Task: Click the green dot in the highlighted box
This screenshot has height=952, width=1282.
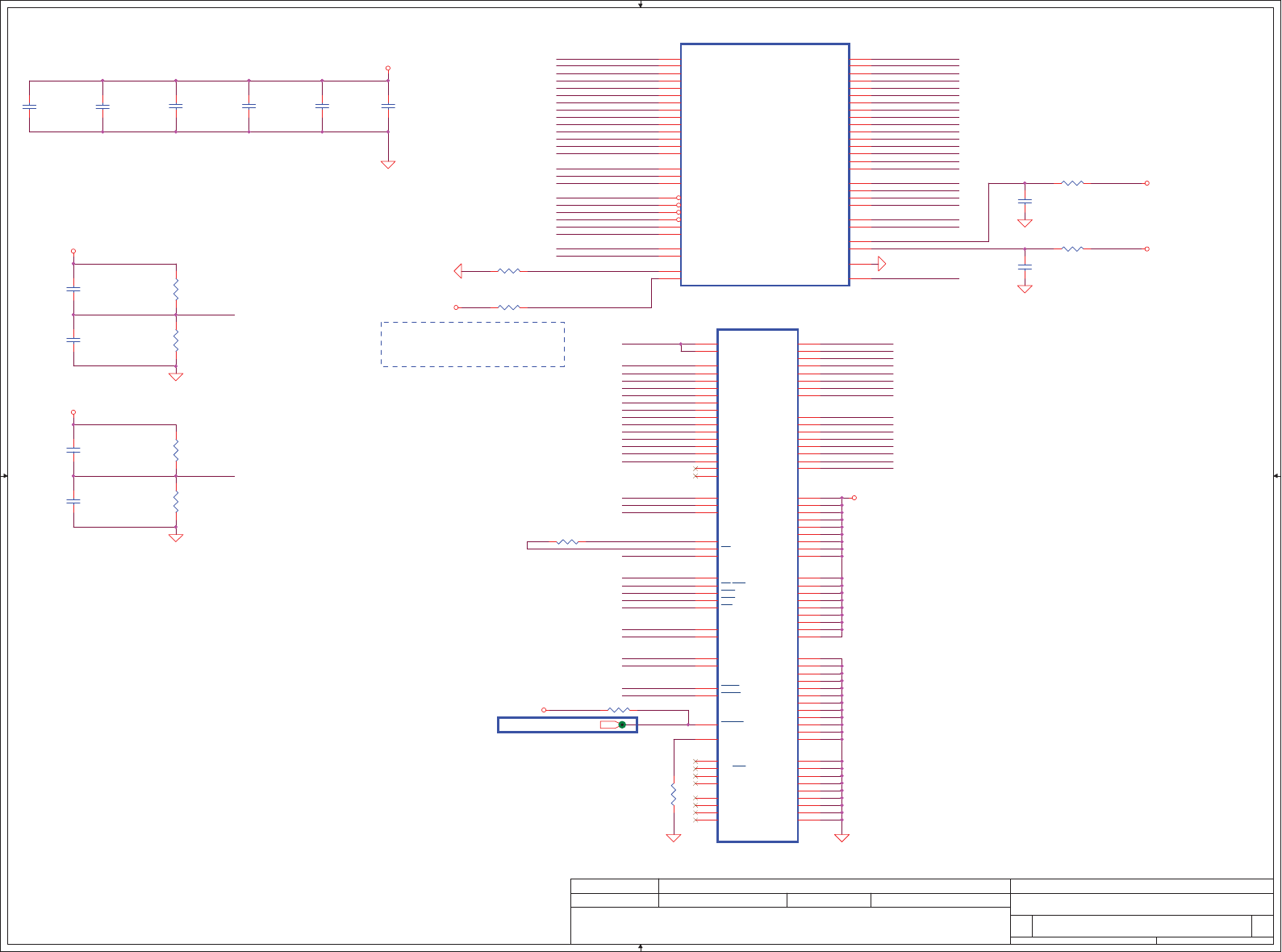Action: (622, 724)
